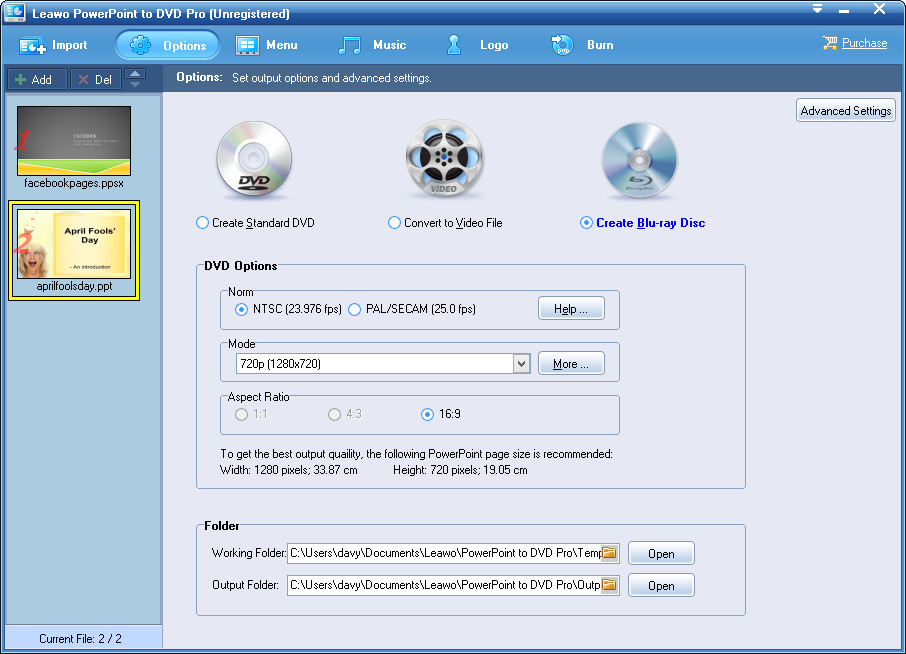The width and height of the screenshot is (906, 654).
Task: Click the Add file button
Action: 35,79
